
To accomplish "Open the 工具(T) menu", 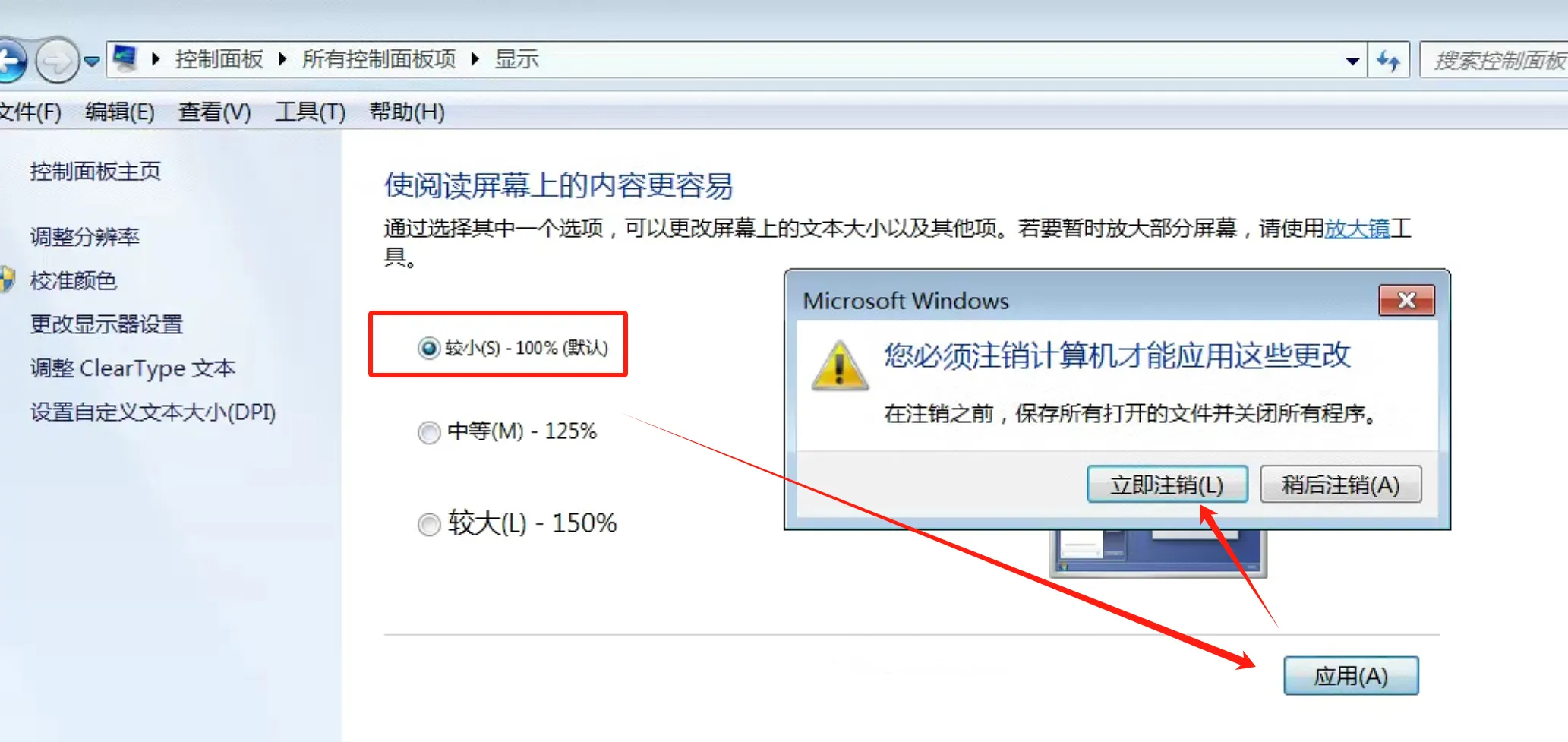I will click(x=310, y=112).
